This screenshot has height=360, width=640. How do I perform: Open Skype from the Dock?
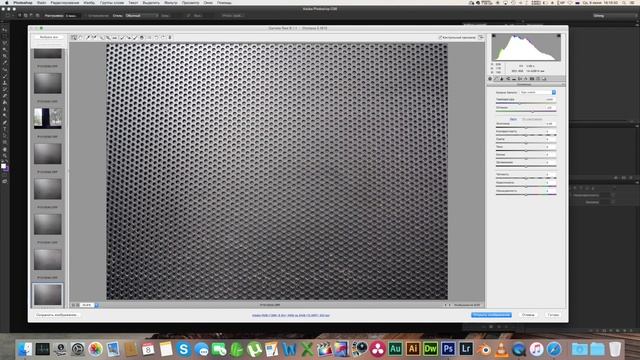pyautogui.click(x=184, y=349)
